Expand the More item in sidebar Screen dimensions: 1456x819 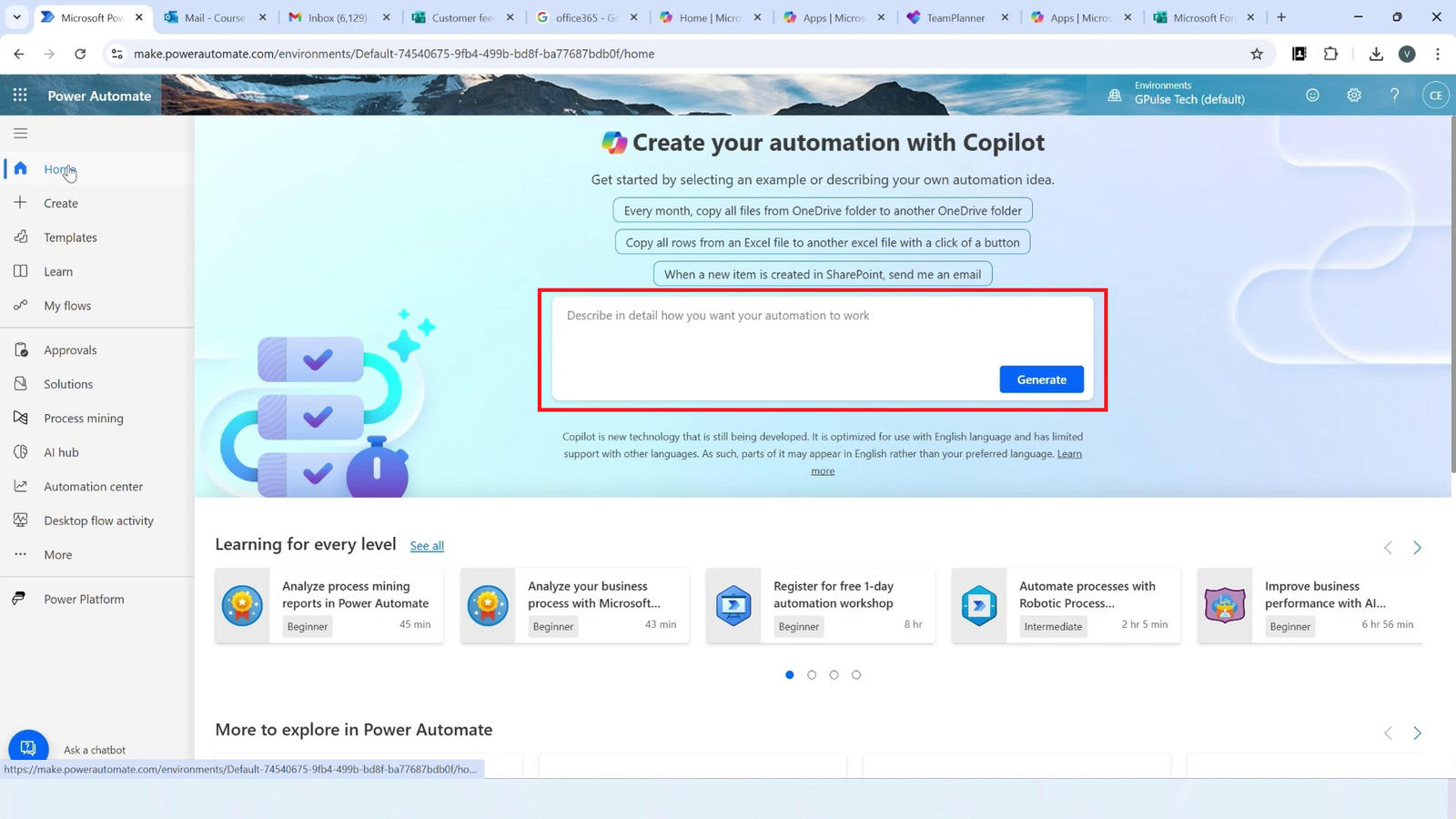57,554
